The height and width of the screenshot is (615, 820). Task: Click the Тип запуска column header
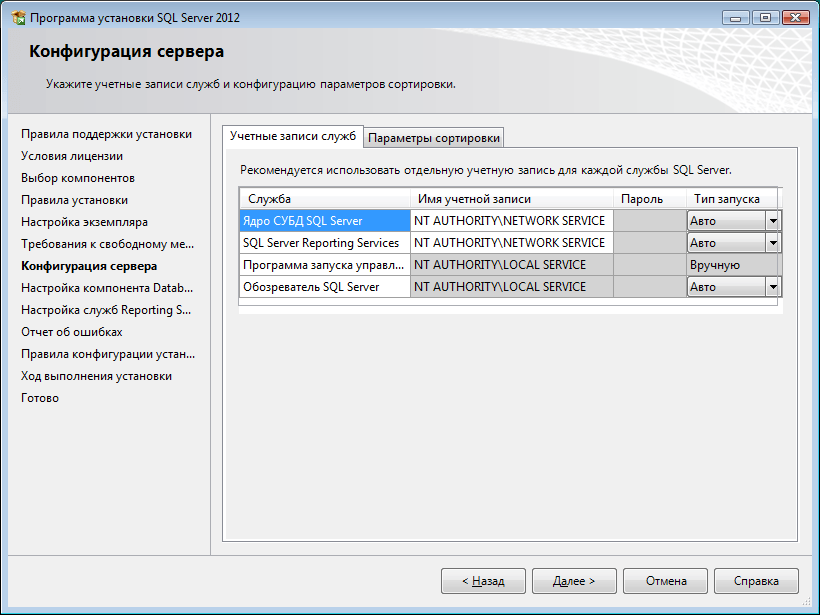pos(732,199)
